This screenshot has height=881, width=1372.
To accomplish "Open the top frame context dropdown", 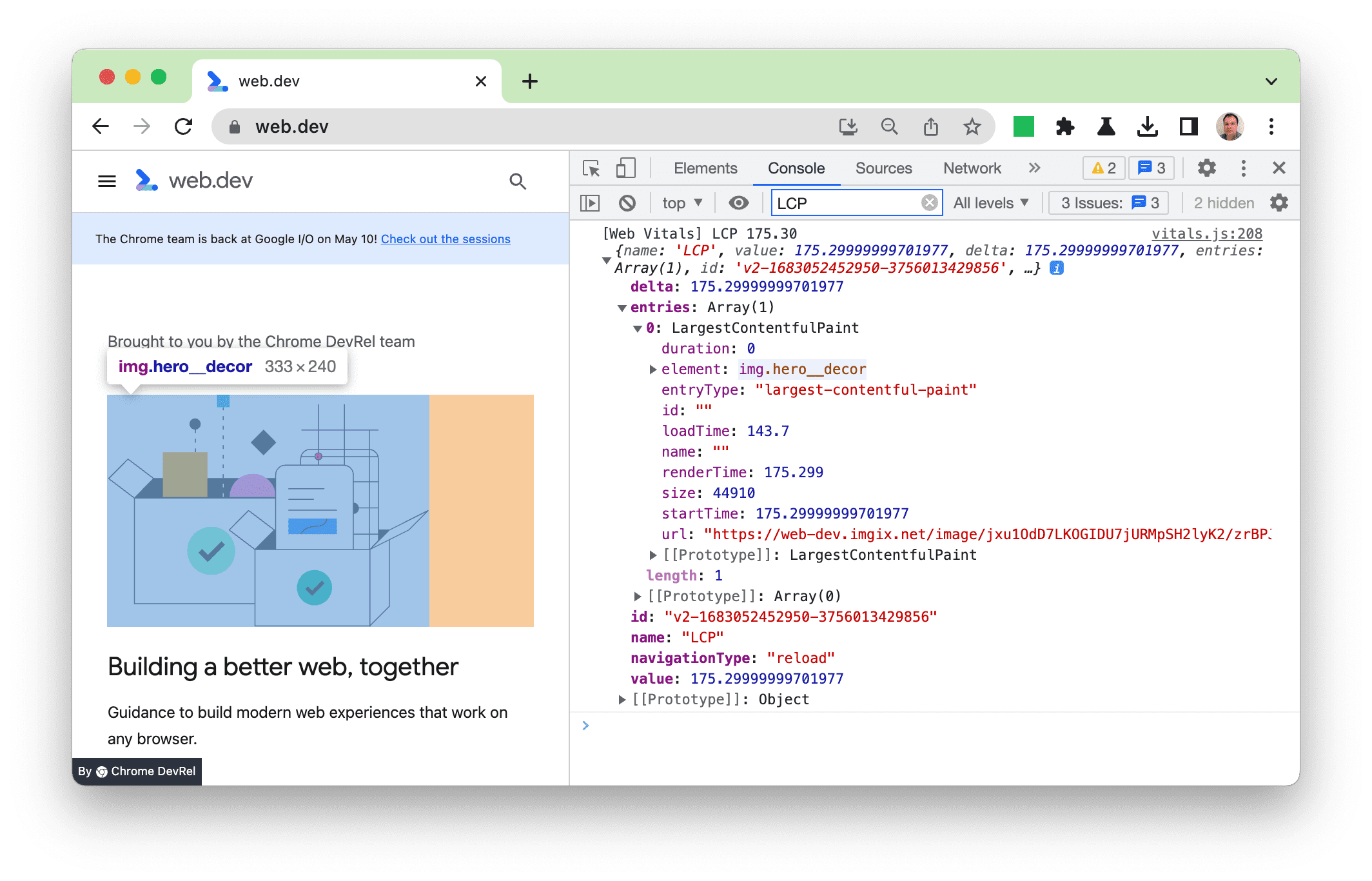I will [680, 203].
